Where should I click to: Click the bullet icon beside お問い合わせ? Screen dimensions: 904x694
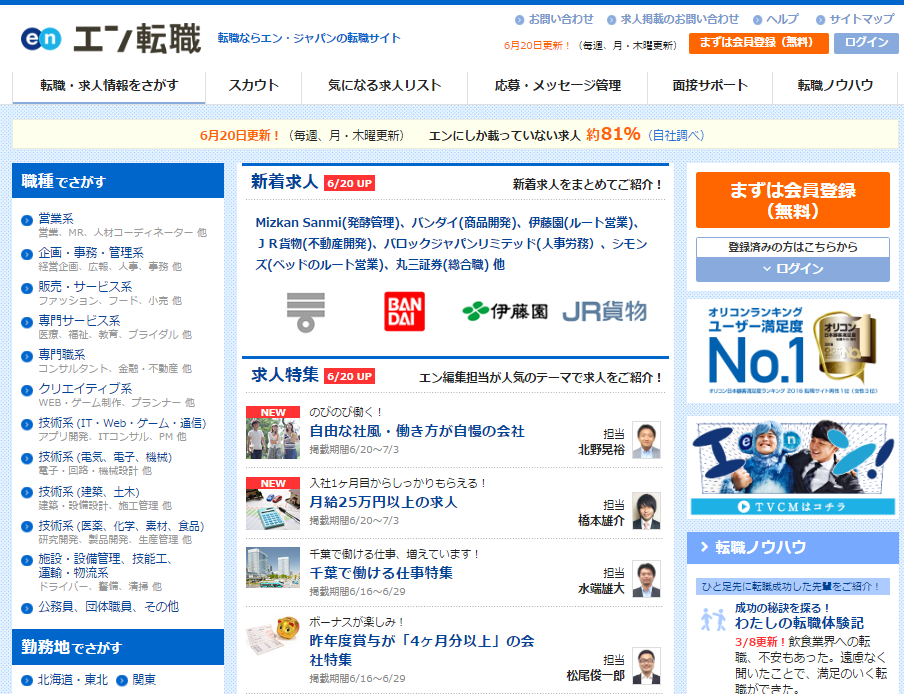519,20
